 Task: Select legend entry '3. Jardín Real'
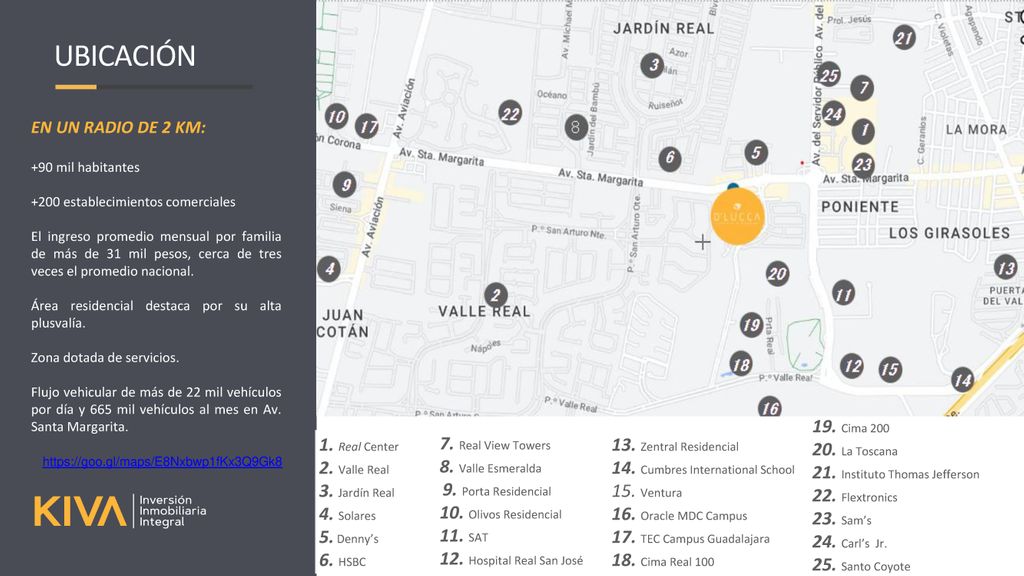[357, 492]
